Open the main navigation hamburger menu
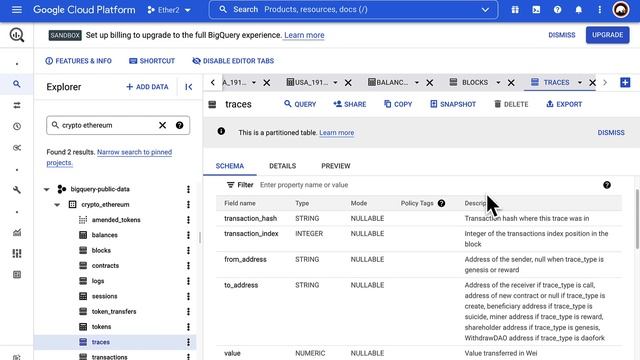 coord(17,9)
